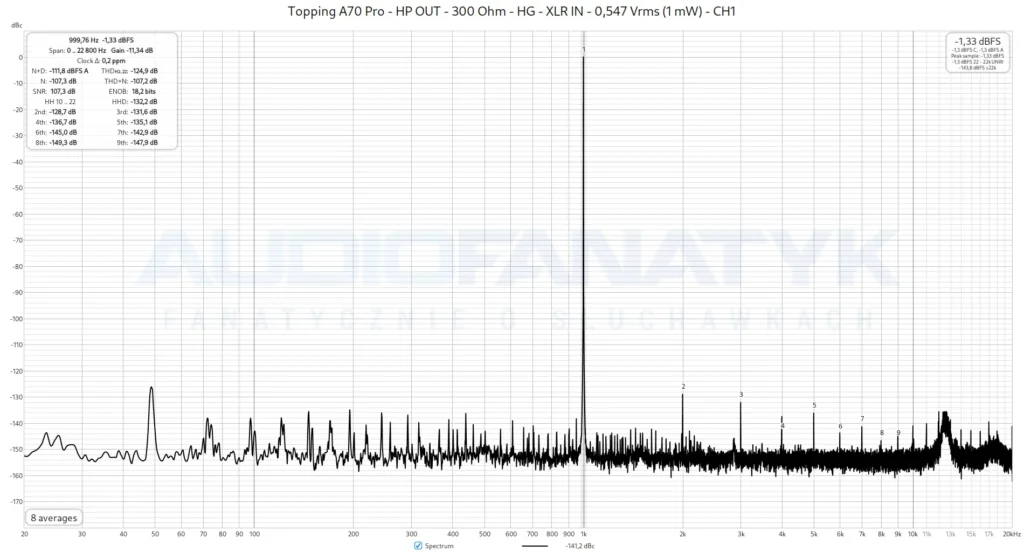Click harmonic marker 3 at the 3k peak

741,395
